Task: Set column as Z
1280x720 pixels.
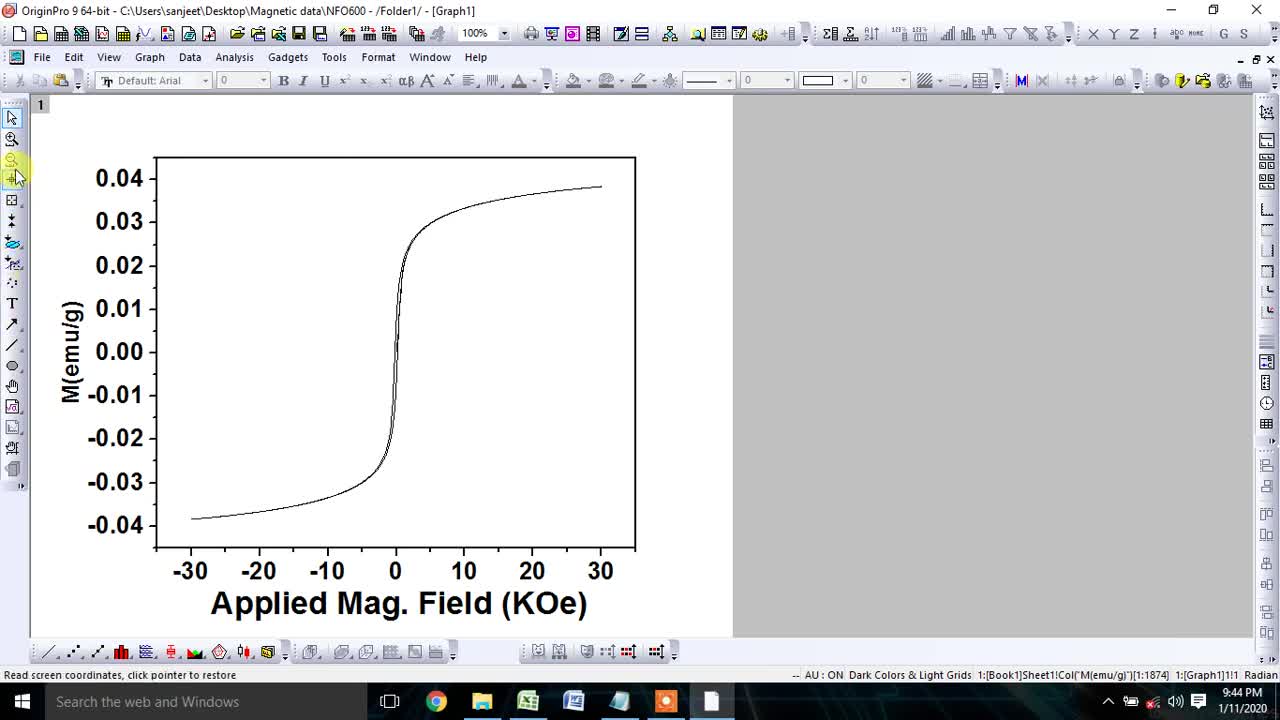Action: (x=1134, y=34)
